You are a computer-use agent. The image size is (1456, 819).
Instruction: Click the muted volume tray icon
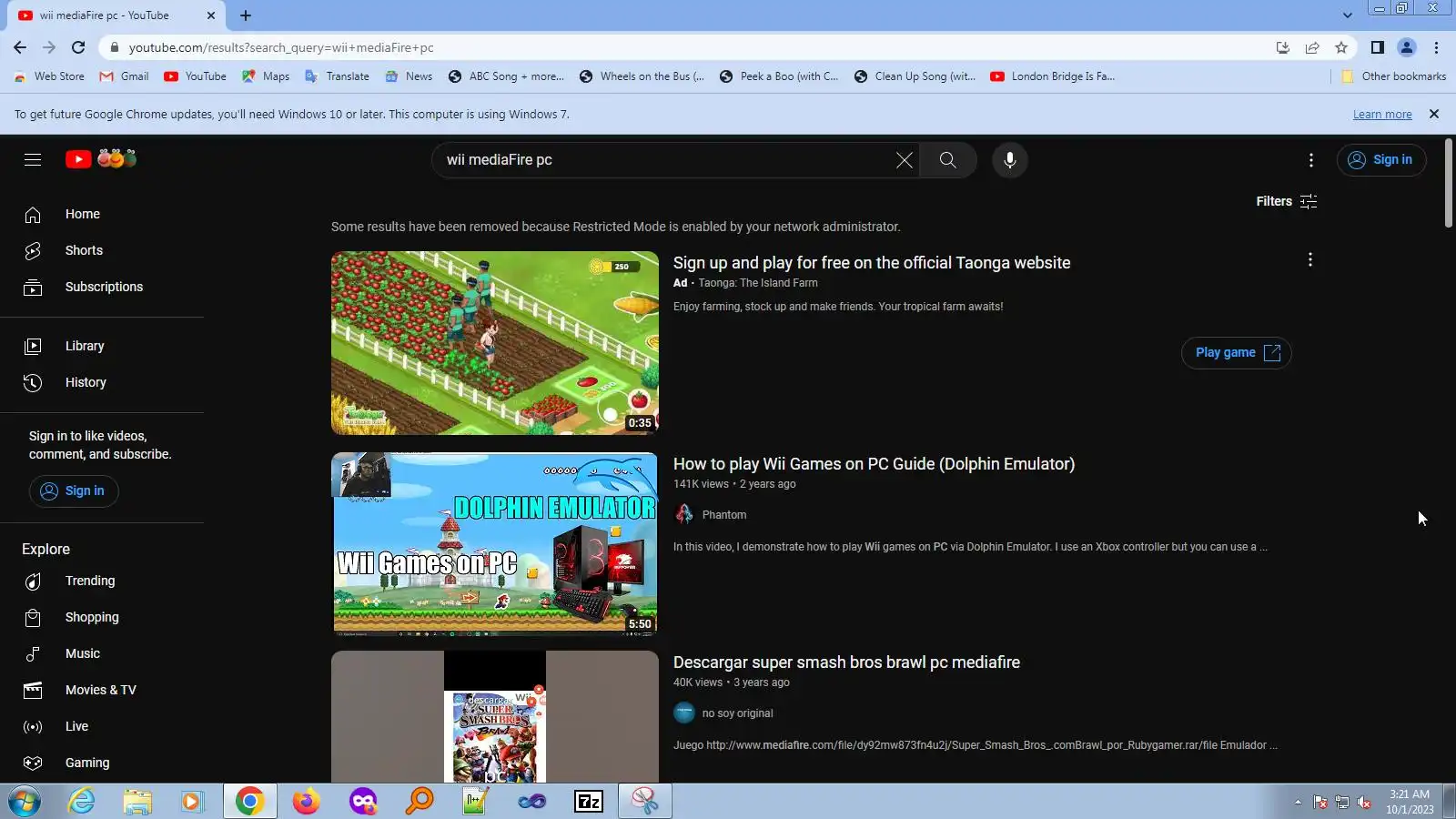pos(1364,802)
